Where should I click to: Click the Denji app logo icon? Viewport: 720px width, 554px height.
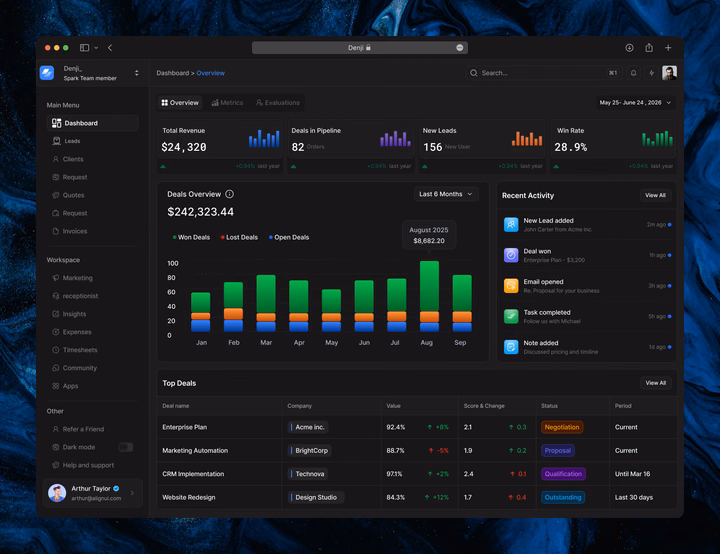(47, 73)
